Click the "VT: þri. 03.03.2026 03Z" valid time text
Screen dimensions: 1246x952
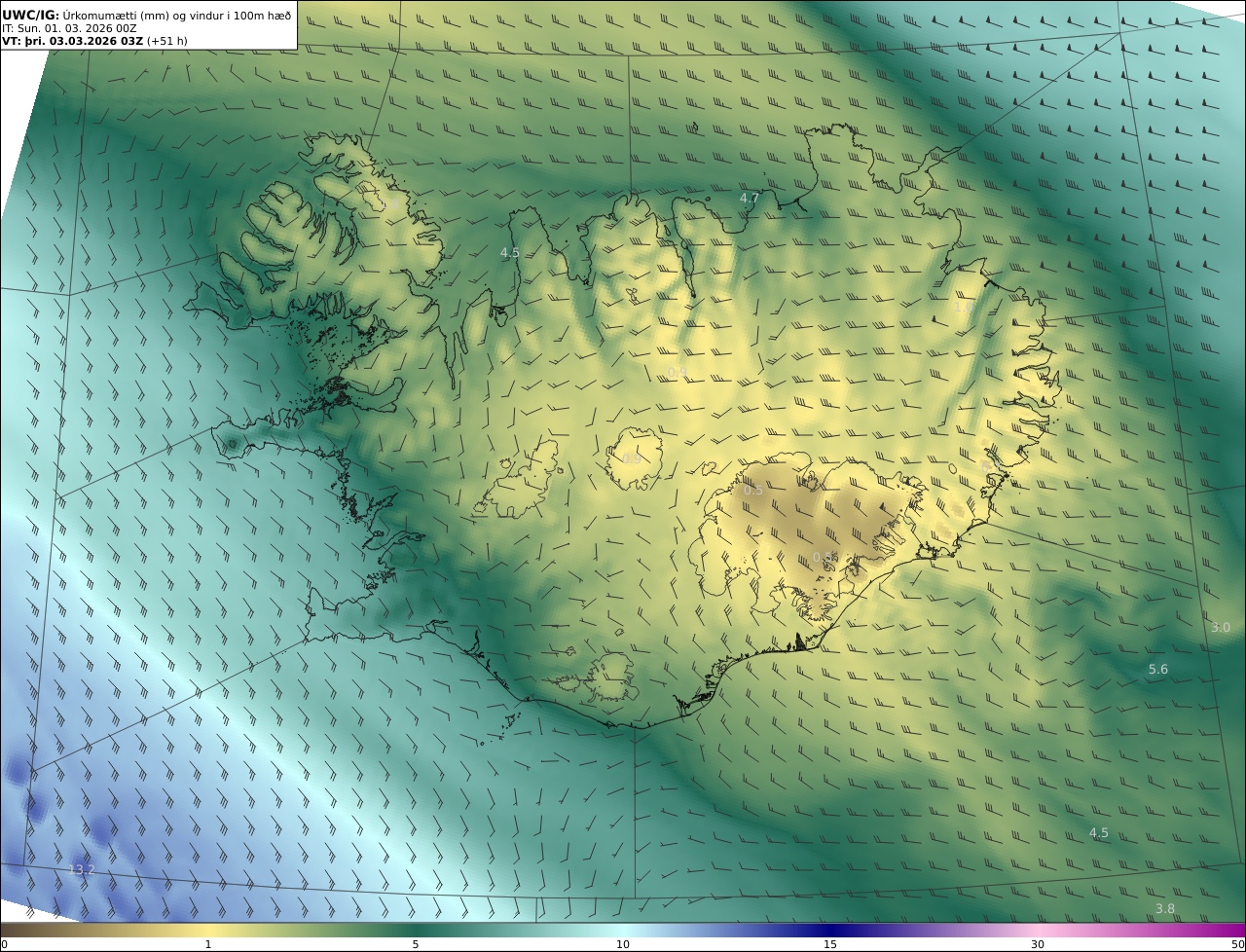click(x=73, y=41)
